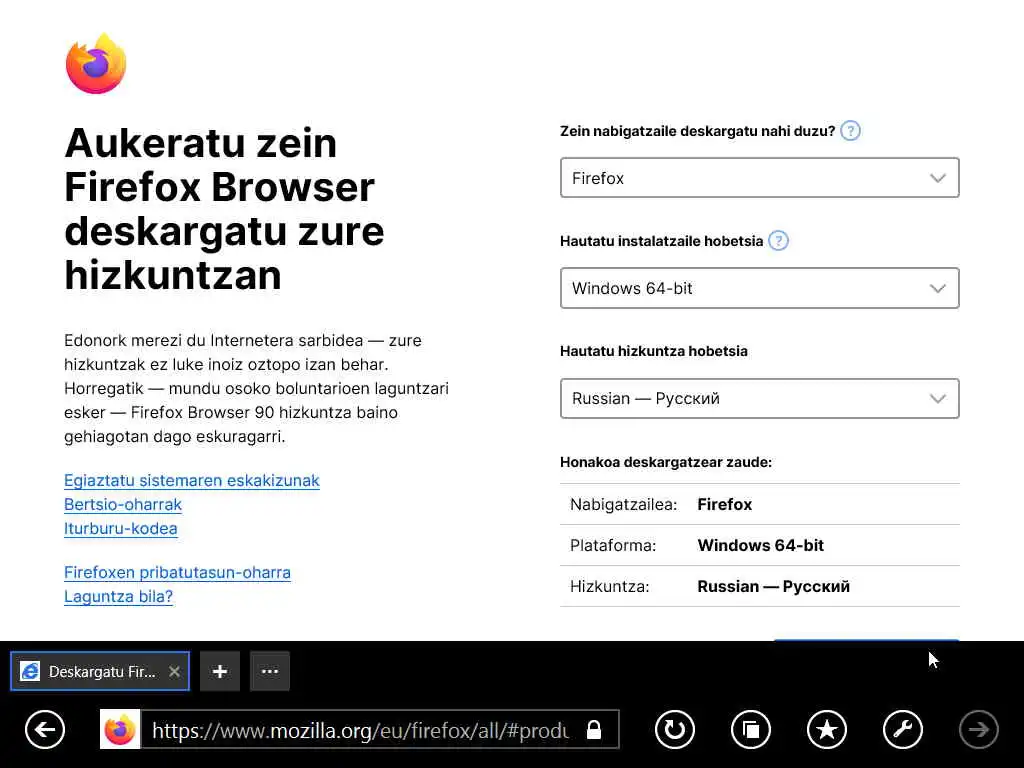Viewport: 1024px width, 768px height.
Task: Open favorites with the star icon
Action: [827, 729]
